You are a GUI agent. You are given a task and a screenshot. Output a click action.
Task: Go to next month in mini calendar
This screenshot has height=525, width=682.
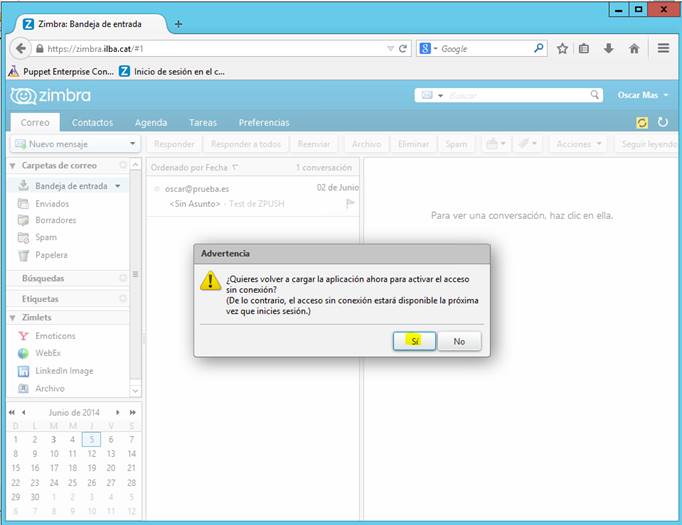(117, 412)
